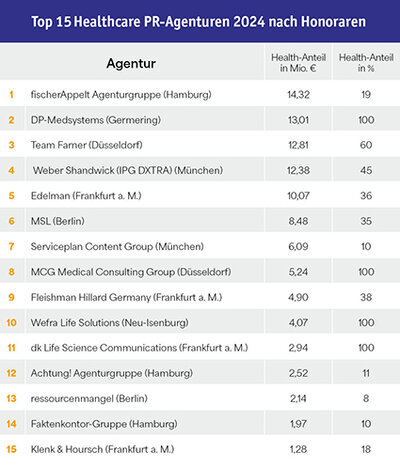Screen dimensions: 400x467
Task: Click the Health-Anteil in % column header
Action: 366,63
